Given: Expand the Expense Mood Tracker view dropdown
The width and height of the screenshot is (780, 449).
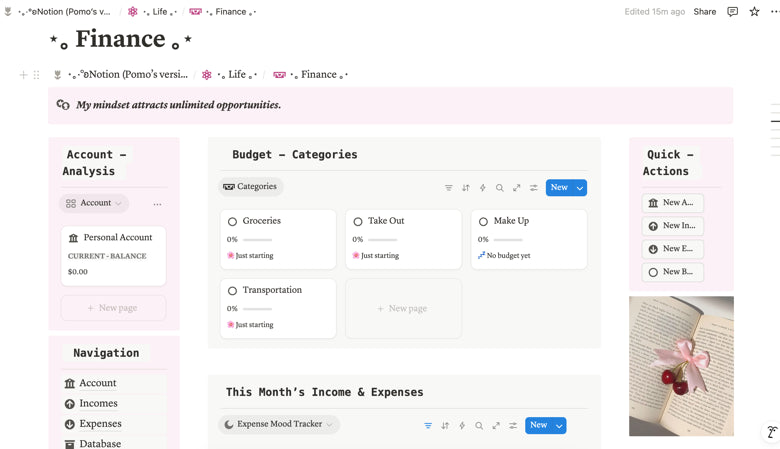Looking at the screenshot, I should pos(279,424).
